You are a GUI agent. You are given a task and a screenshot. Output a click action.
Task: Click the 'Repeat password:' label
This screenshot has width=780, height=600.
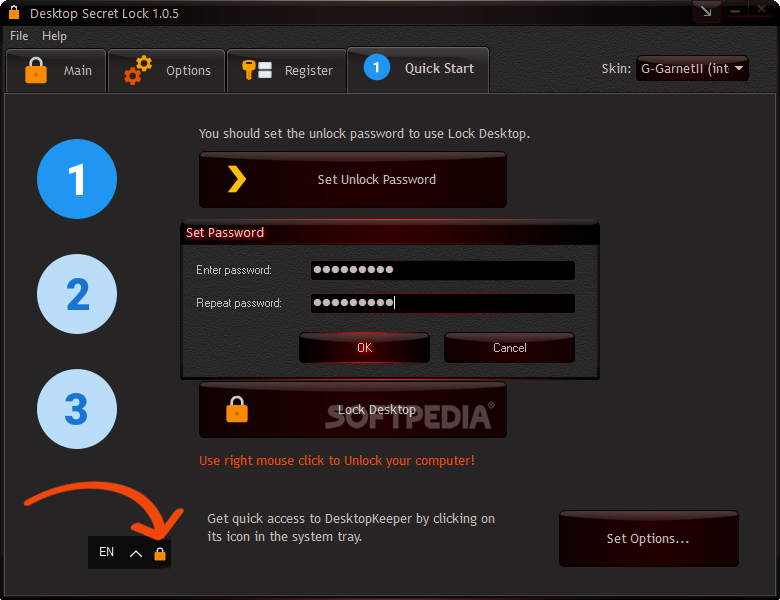pyautogui.click(x=239, y=303)
